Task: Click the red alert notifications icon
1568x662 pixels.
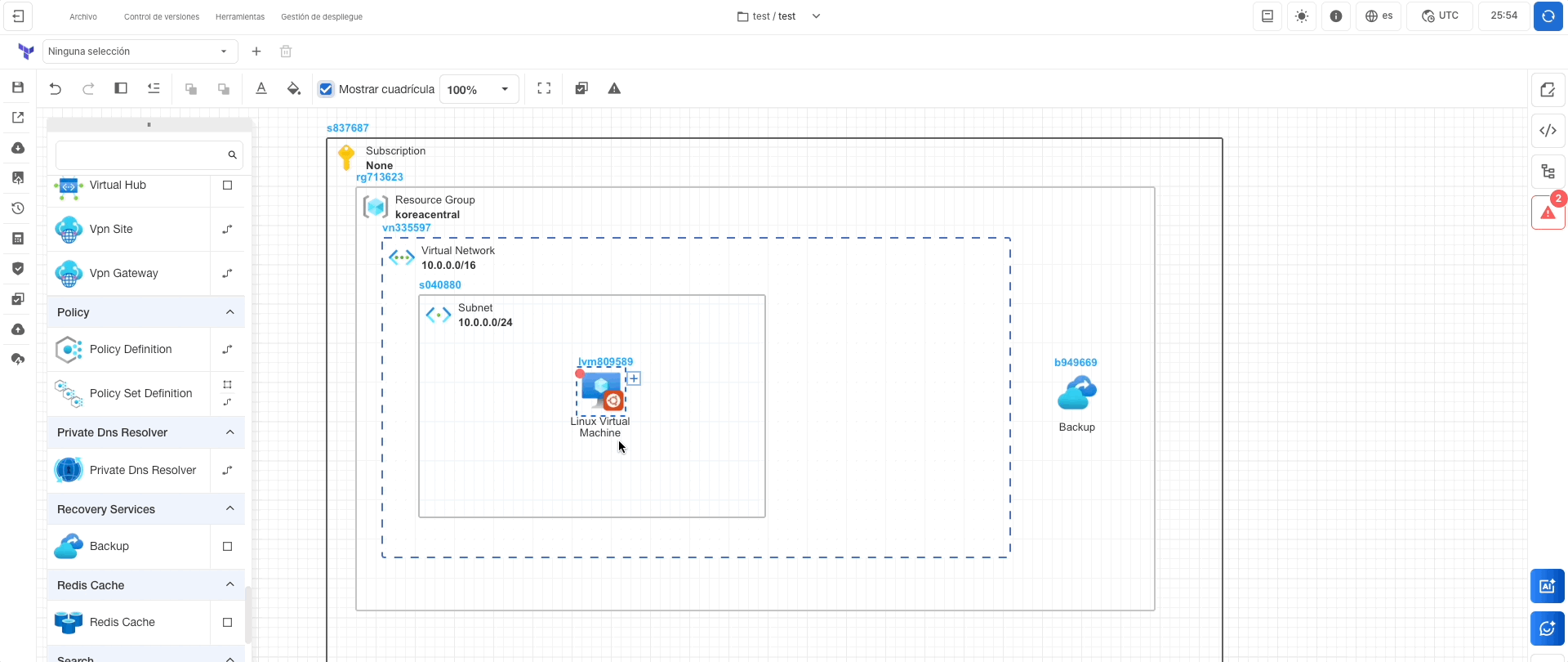Action: coord(1548,212)
